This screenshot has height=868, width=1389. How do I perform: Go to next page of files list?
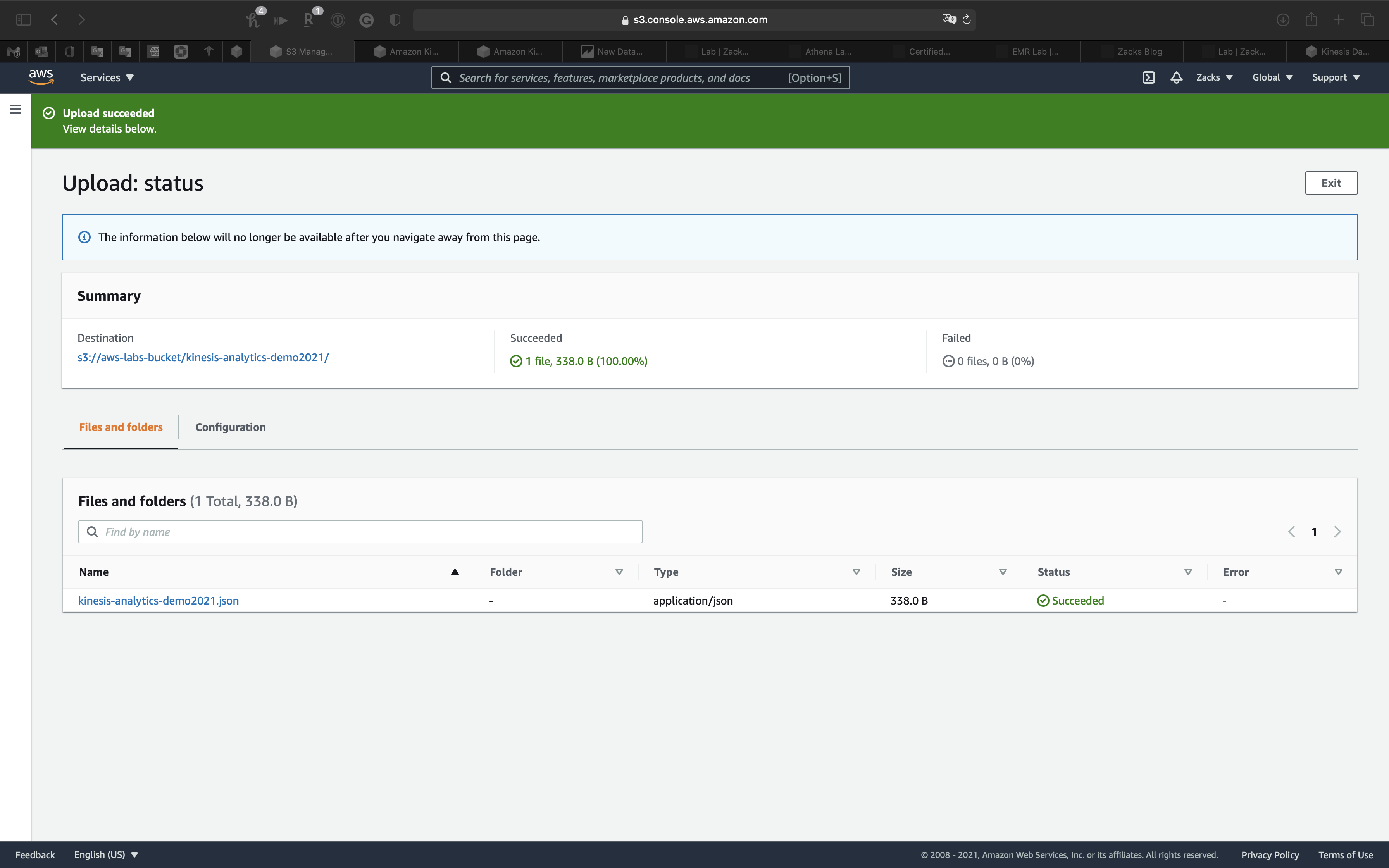click(1337, 532)
